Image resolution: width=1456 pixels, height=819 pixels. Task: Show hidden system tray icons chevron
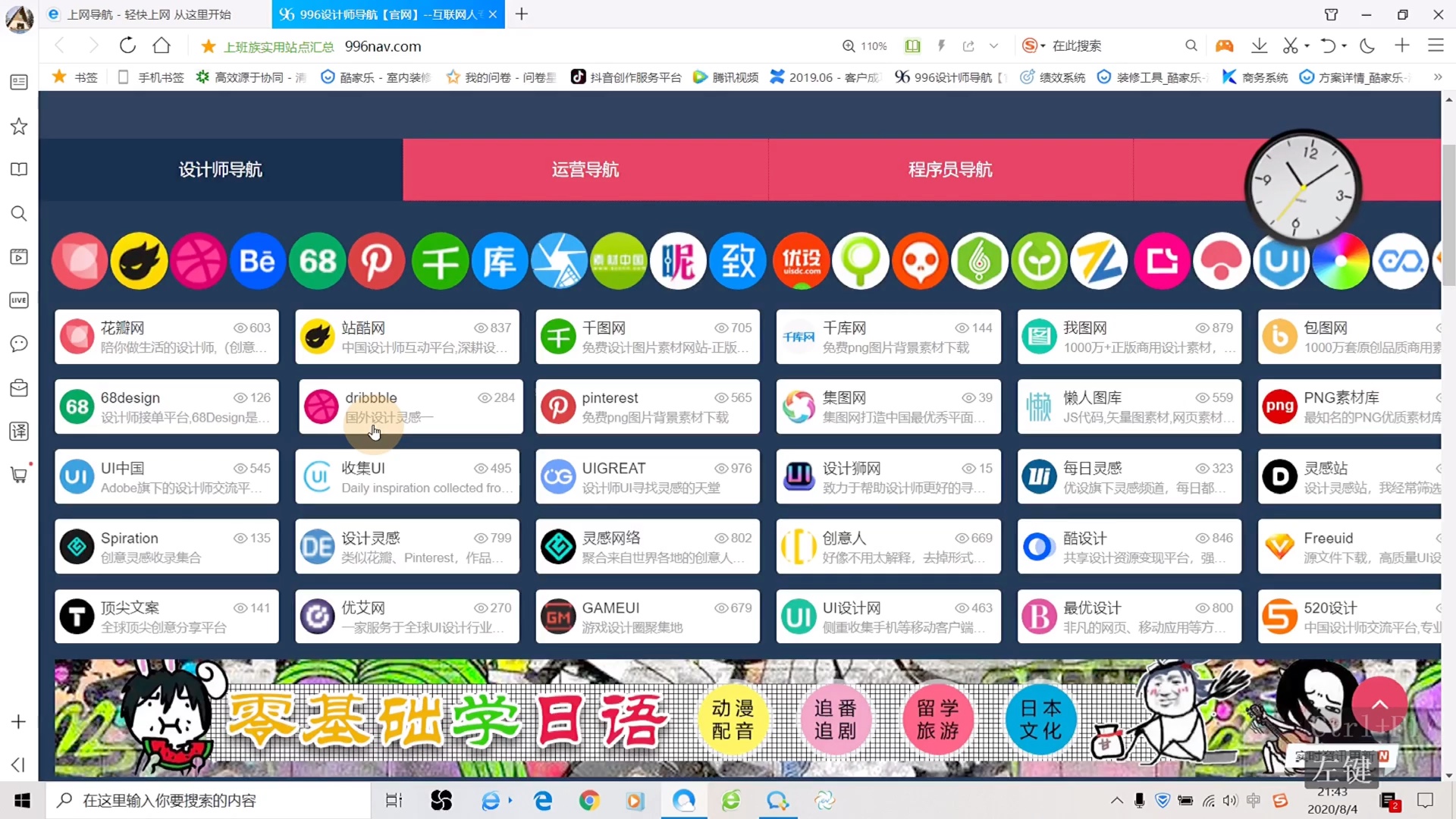1117,800
